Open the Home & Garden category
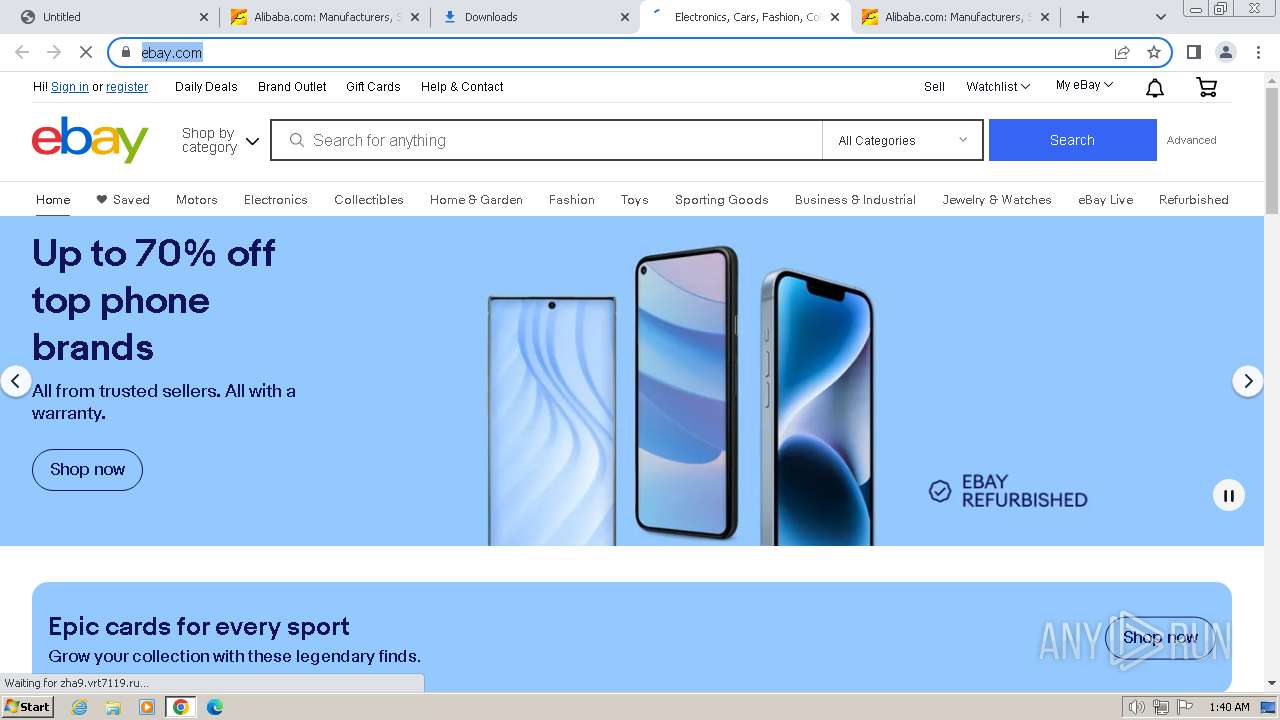Screen dimensions: 1280x720 click(x=476, y=200)
